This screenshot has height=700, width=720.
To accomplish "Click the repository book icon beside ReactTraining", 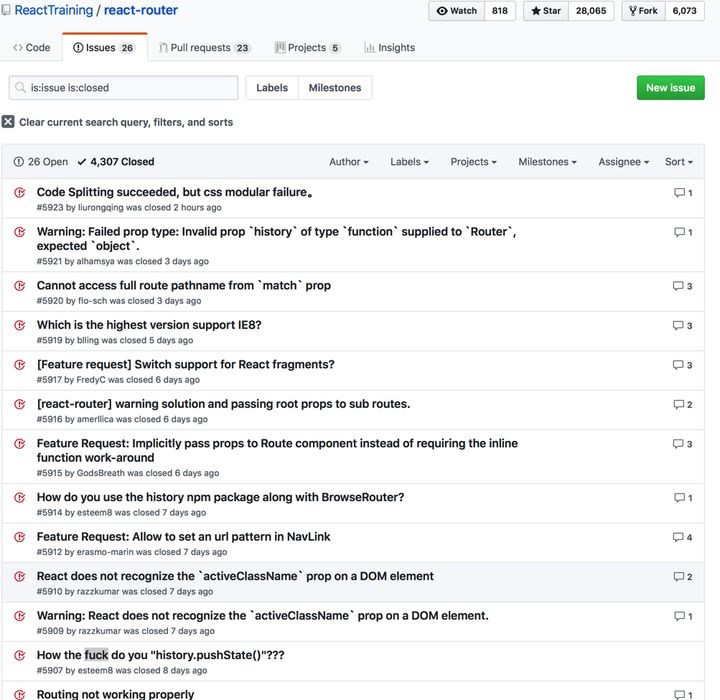I will tap(6, 10).
